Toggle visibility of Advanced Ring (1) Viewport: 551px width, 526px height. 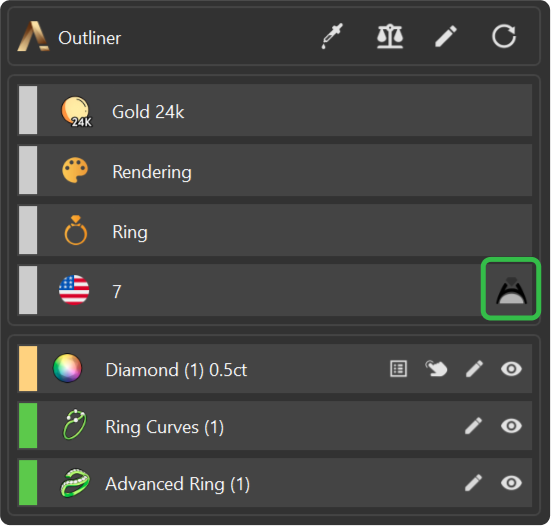(511, 483)
